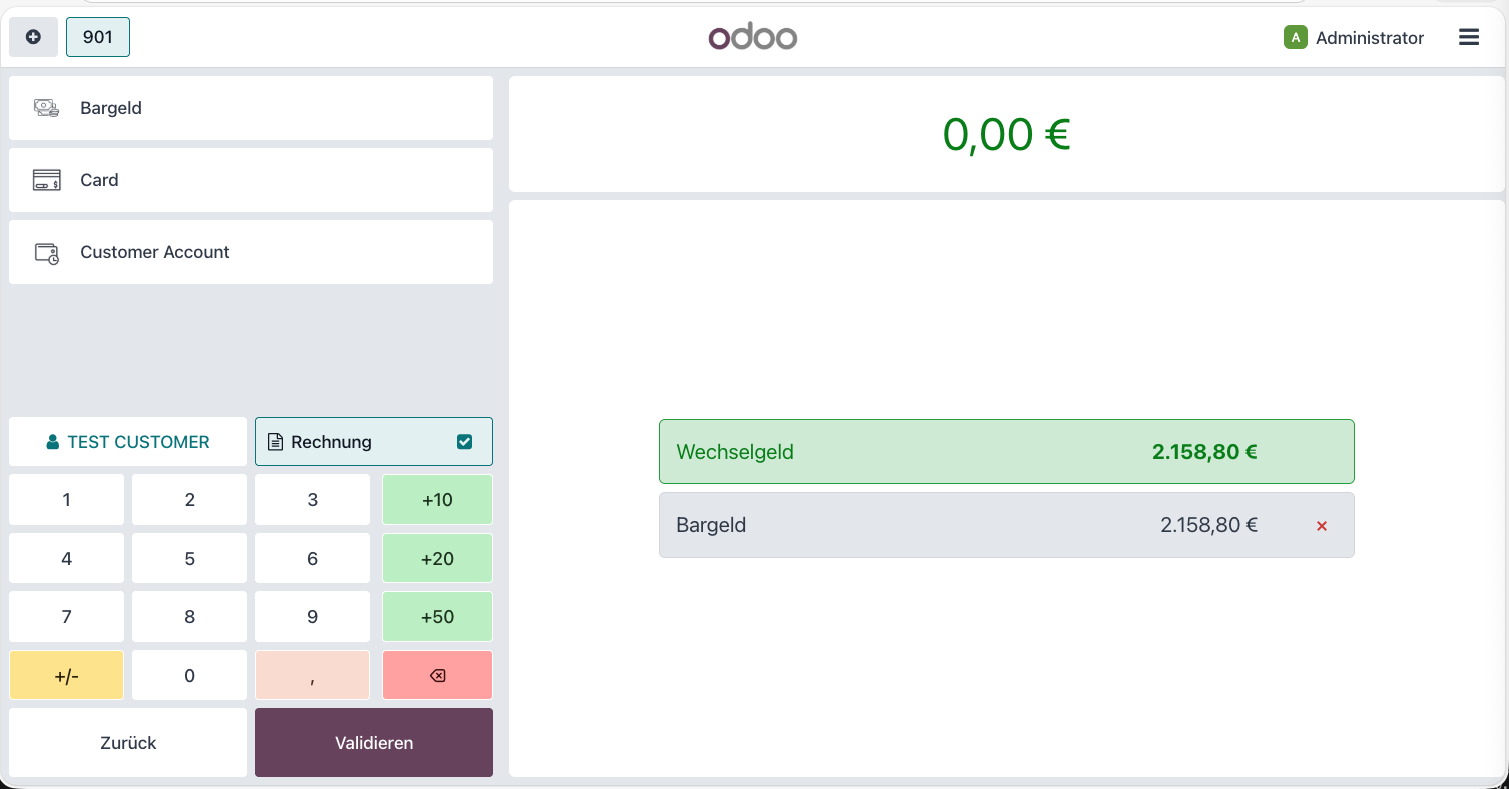Add +50 to the amount
1509x789 pixels.
437,617
